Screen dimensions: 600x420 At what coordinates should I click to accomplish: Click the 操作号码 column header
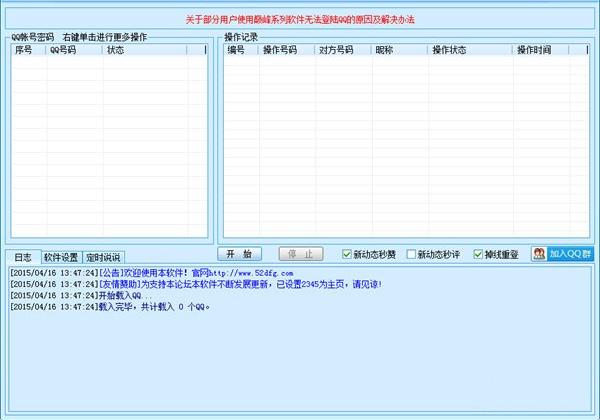287,50
